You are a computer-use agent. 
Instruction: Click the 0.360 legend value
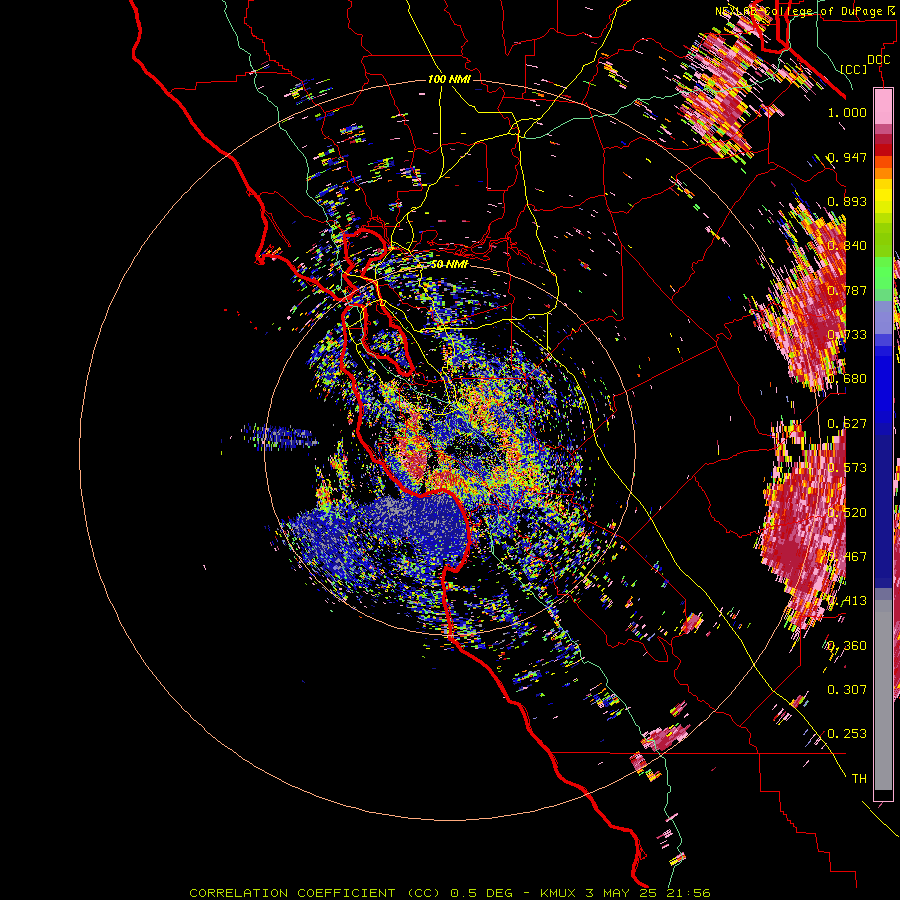(x=847, y=646)
